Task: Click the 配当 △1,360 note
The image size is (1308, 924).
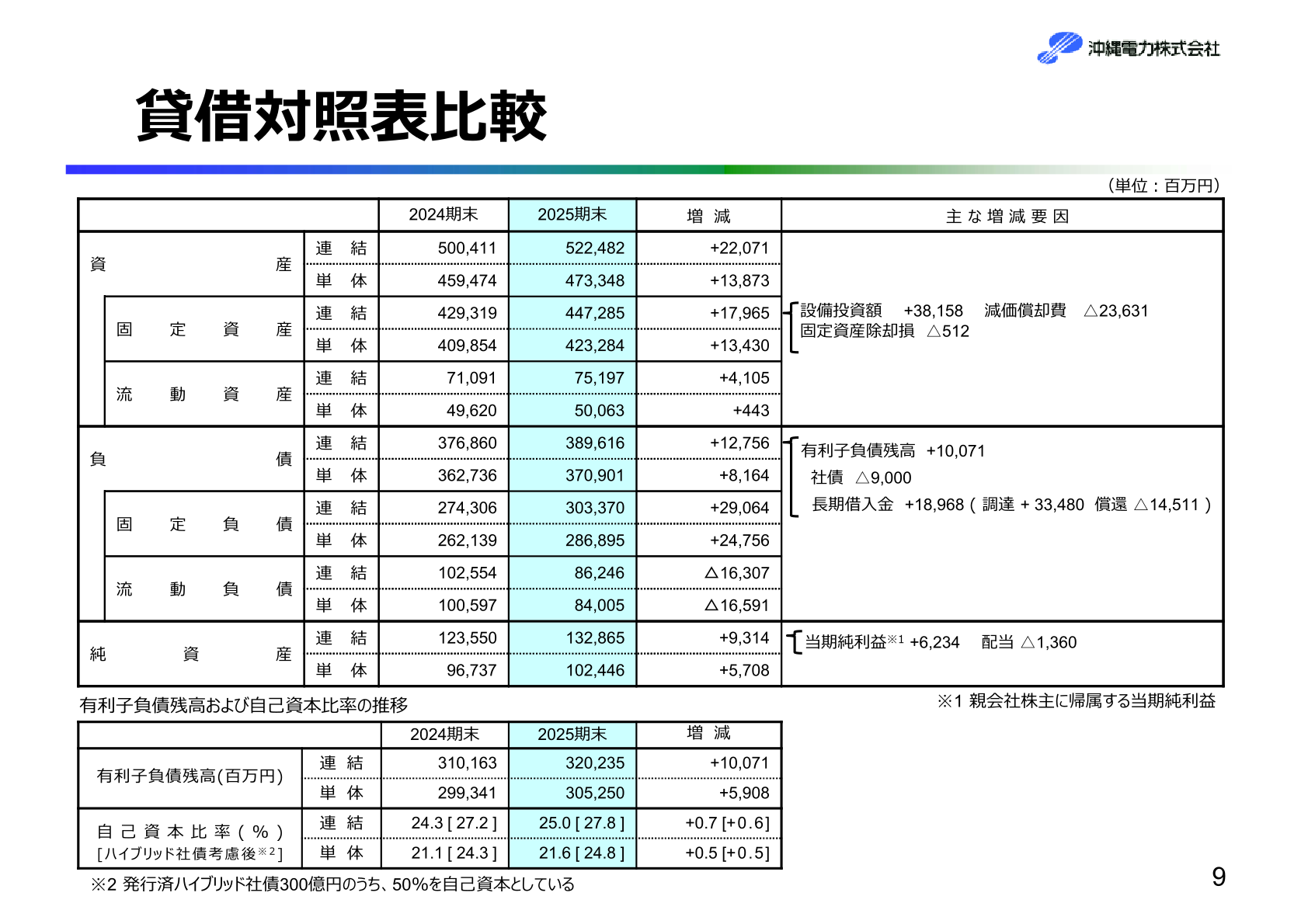Action: [1029, 642]
